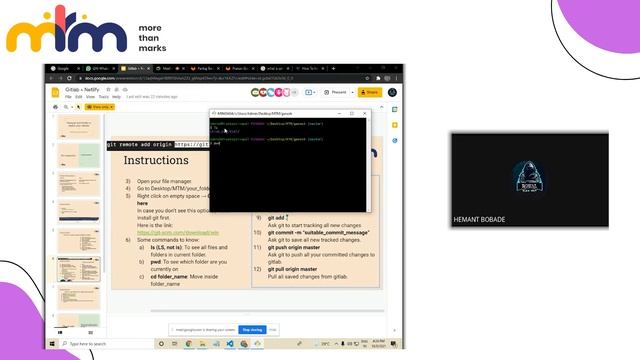The image size is (640, 360).
Task: Select the first slide thumbnail
Action: pyautogui.click(x=78, y=127)
